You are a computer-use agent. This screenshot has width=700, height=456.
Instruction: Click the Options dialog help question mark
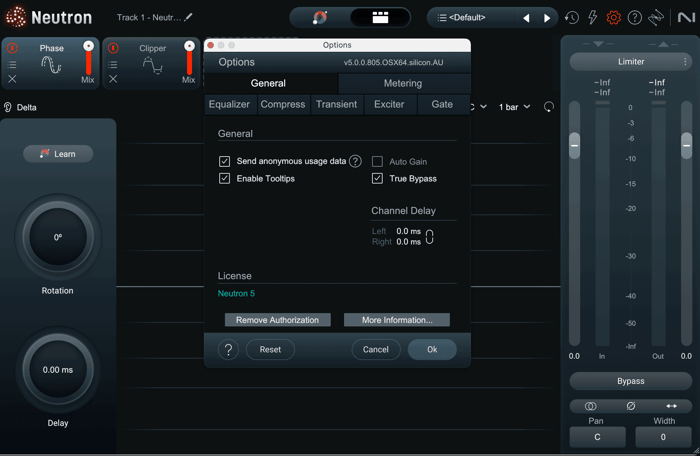228,349
